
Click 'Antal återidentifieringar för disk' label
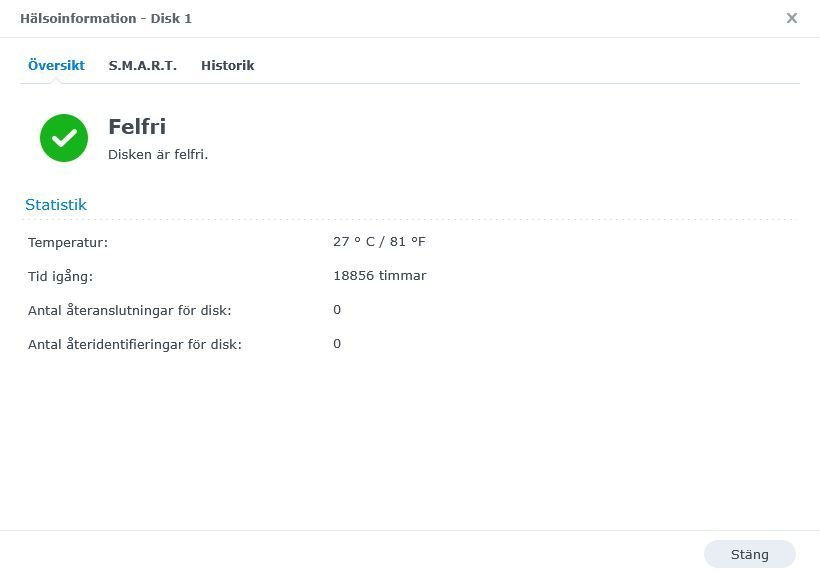pos(135,344)
